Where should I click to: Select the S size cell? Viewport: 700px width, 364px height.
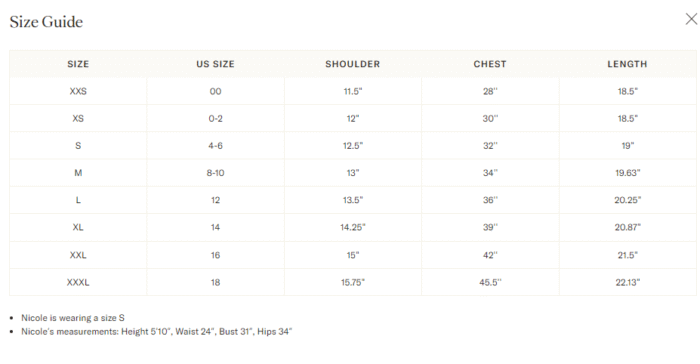(78, 146)
